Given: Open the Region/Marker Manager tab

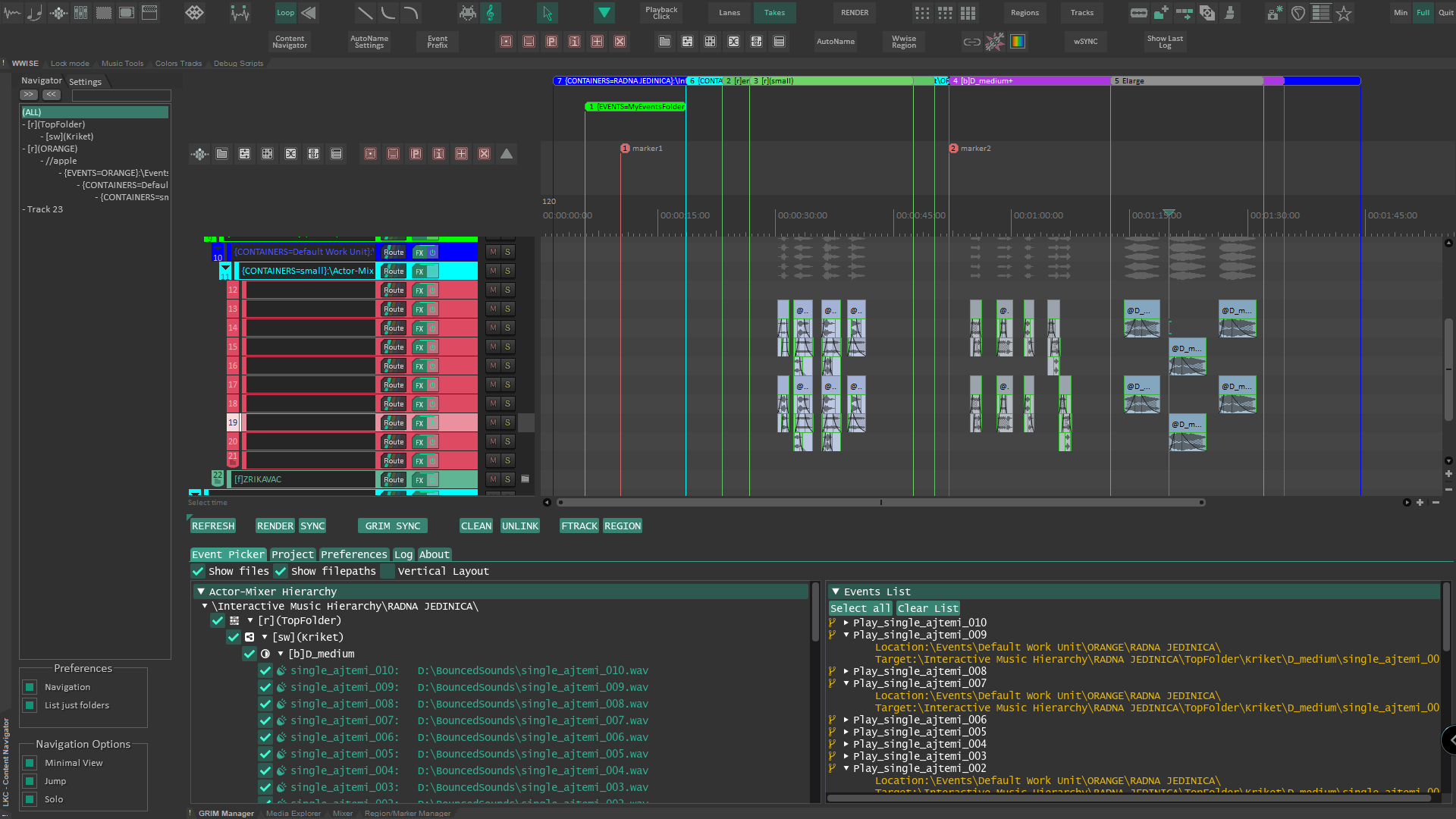Looking at the screenshot, I should click(x=407, y=813).
